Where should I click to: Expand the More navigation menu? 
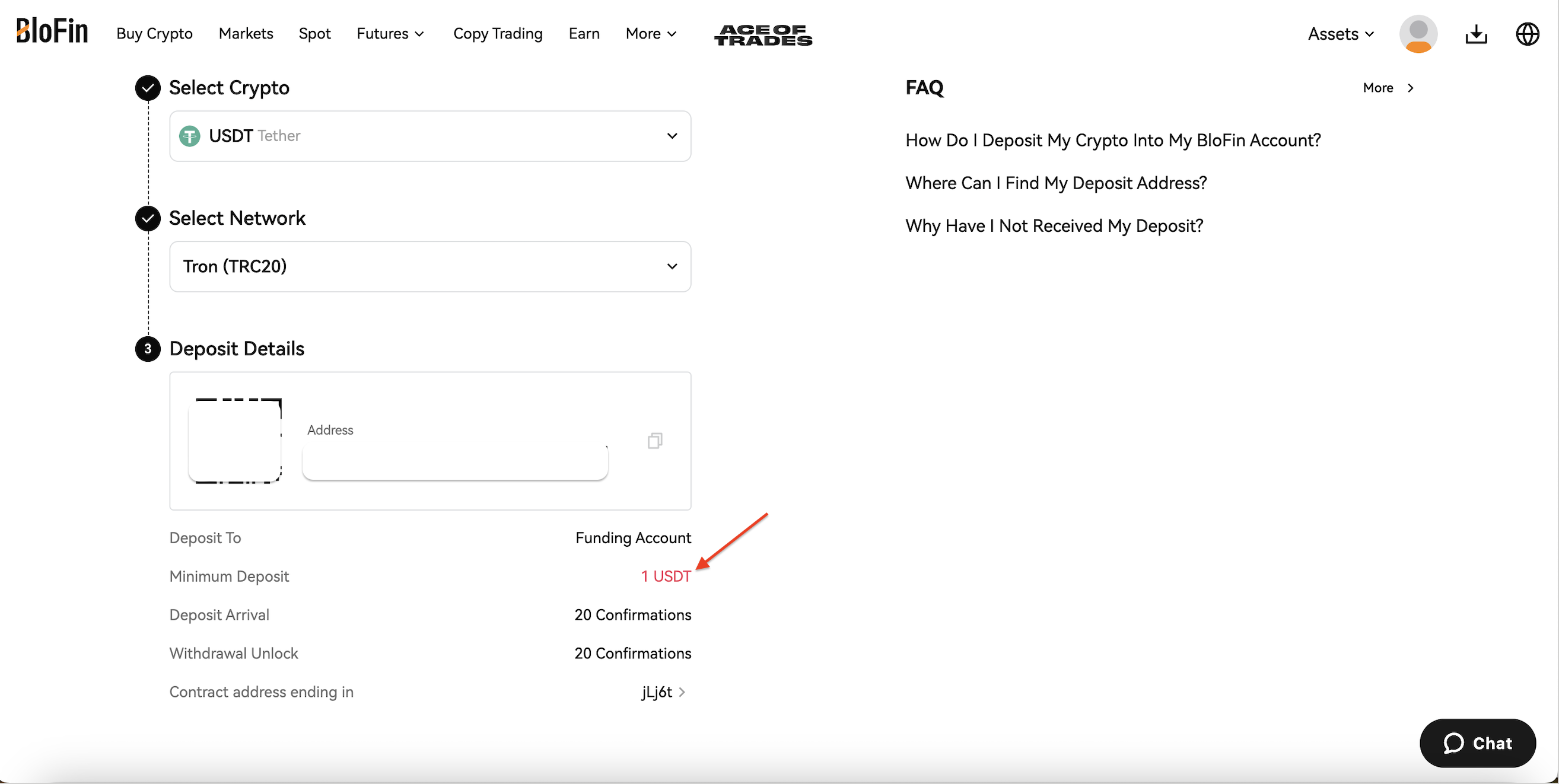(651, 34)
